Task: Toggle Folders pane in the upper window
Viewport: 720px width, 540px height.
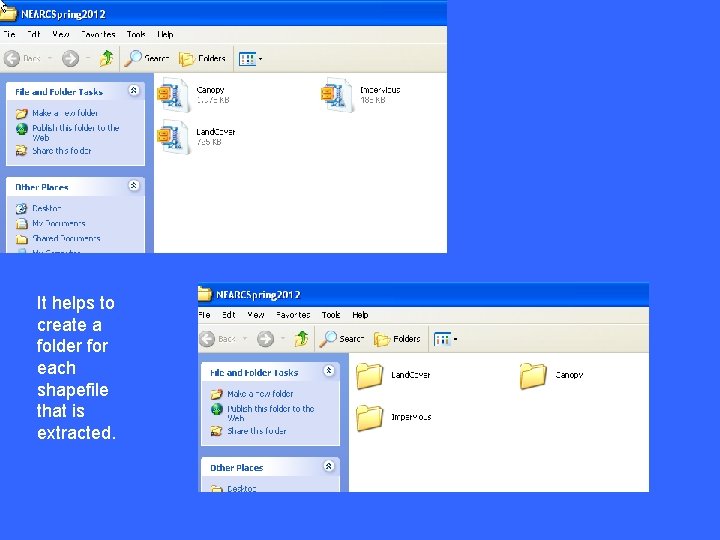Action: point(202,59)
